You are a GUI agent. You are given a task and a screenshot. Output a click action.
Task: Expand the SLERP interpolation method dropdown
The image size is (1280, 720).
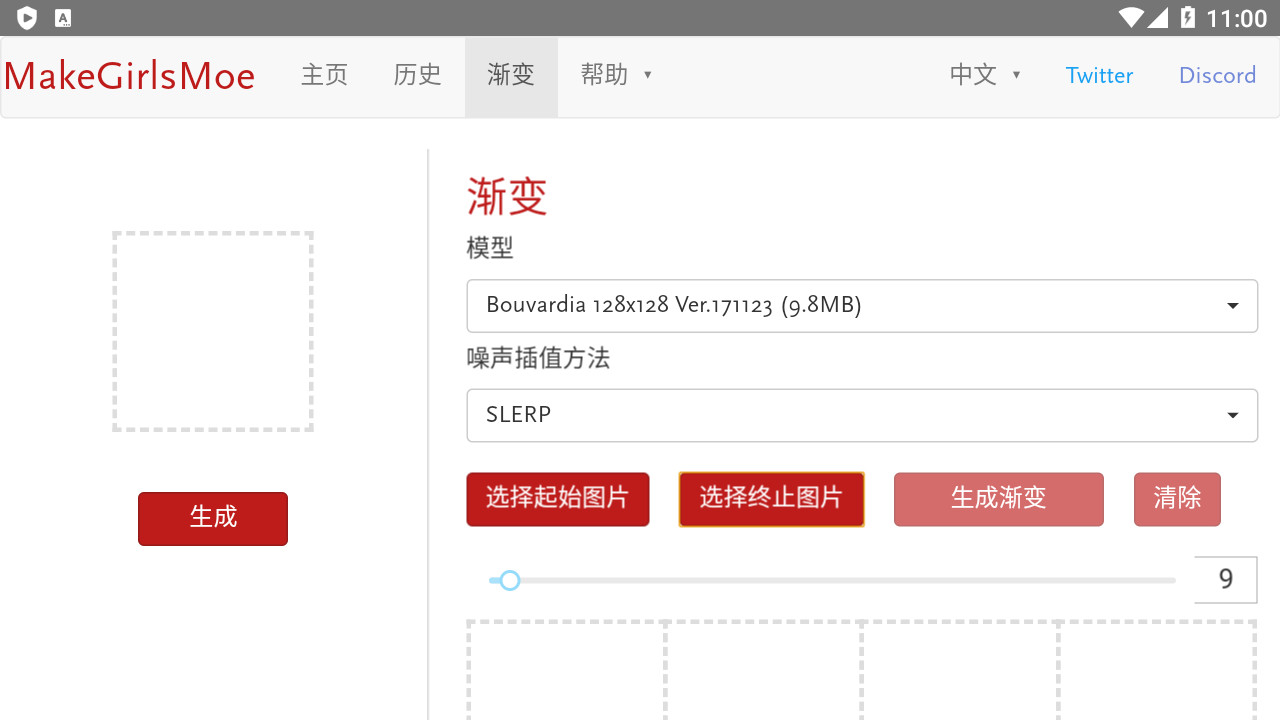tap(861, 415)
